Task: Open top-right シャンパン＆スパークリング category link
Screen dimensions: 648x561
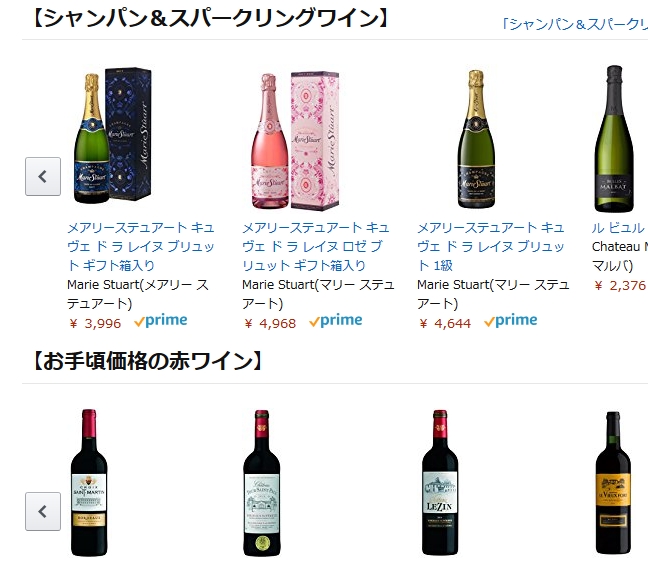Action: [574, 24]
